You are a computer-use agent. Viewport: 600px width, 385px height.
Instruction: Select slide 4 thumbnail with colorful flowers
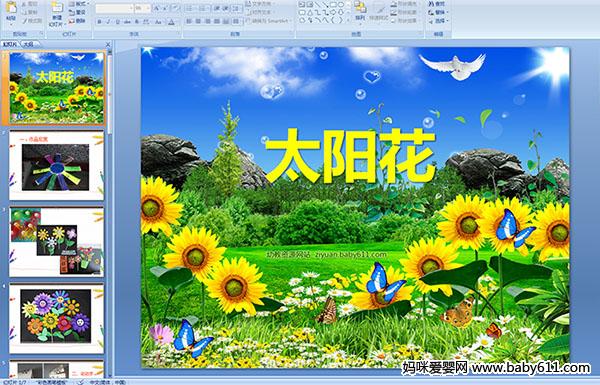[x=57, y=318]
